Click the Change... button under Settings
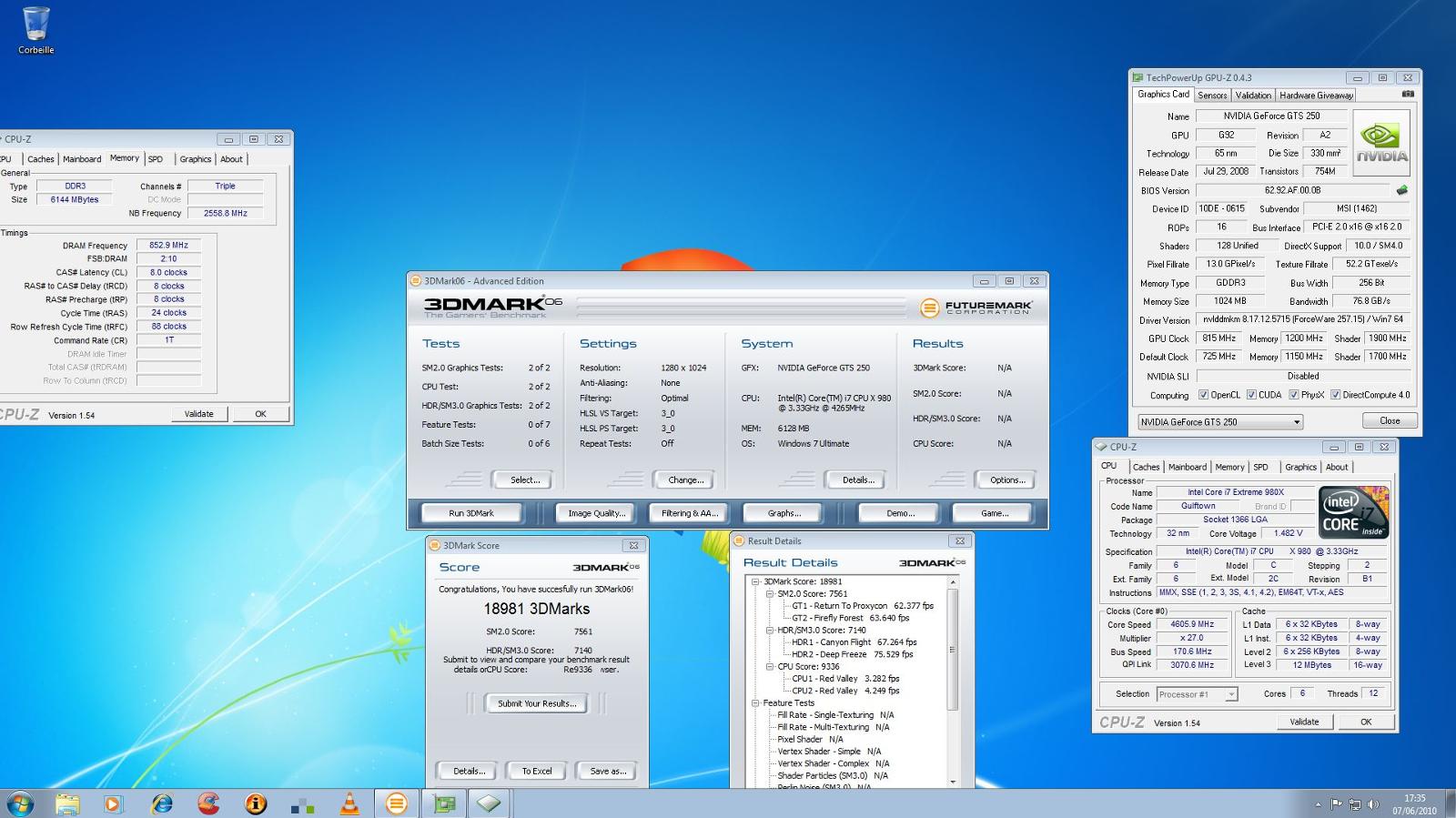Viewport: 1456px width, 818px height. pyautogui.click(x=685, y=480)
